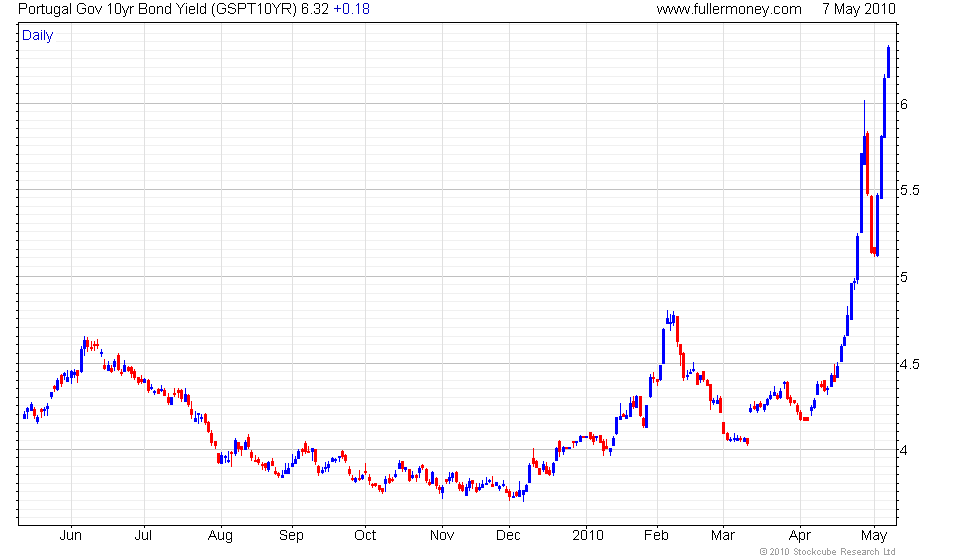This screenshot has width=980, height=560.
Task: Click the change value '+0.18'
Action: point(351,9)
